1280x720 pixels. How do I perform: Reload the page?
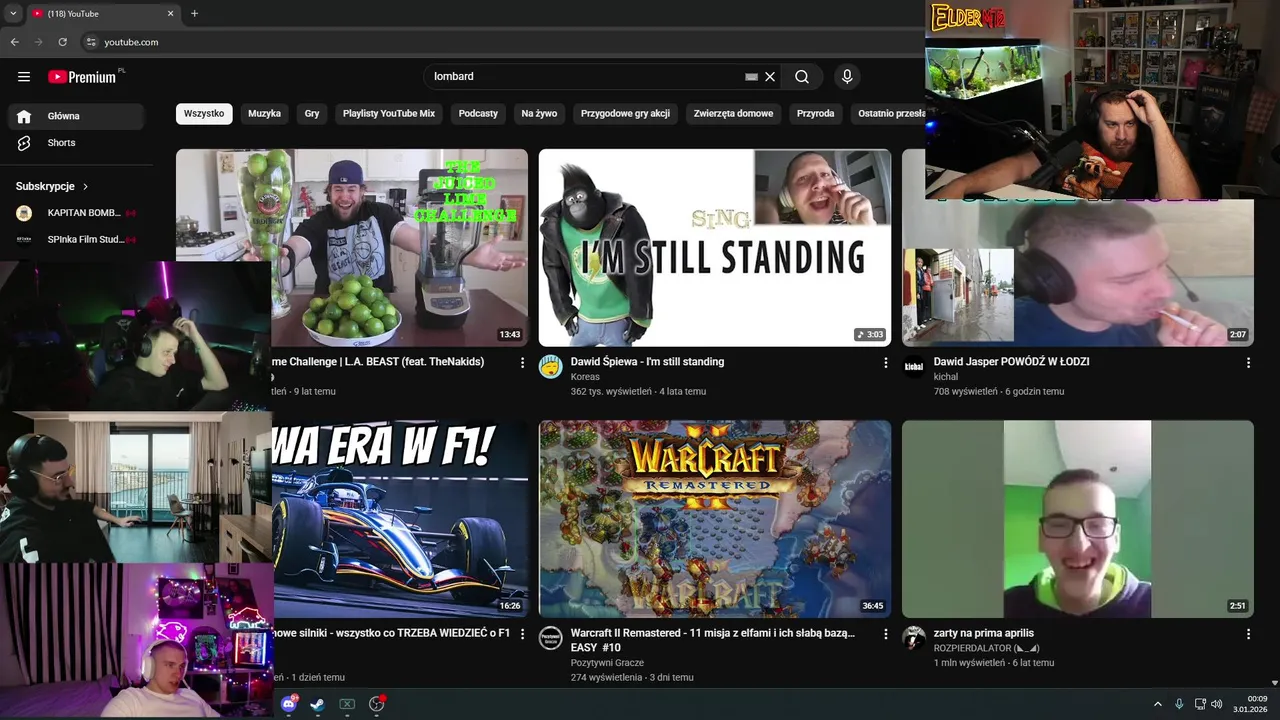coord(62,42)
